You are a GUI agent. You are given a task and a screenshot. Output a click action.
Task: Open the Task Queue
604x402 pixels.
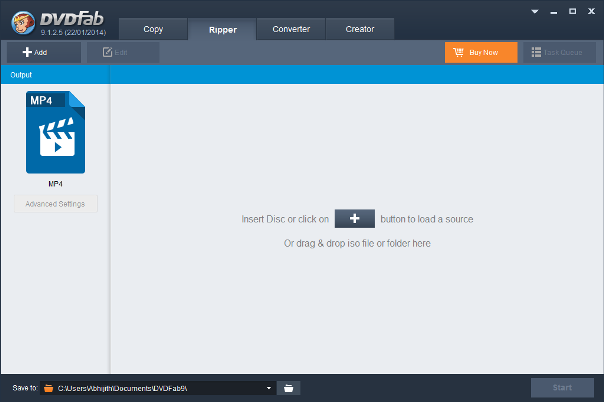coord(559,52)
